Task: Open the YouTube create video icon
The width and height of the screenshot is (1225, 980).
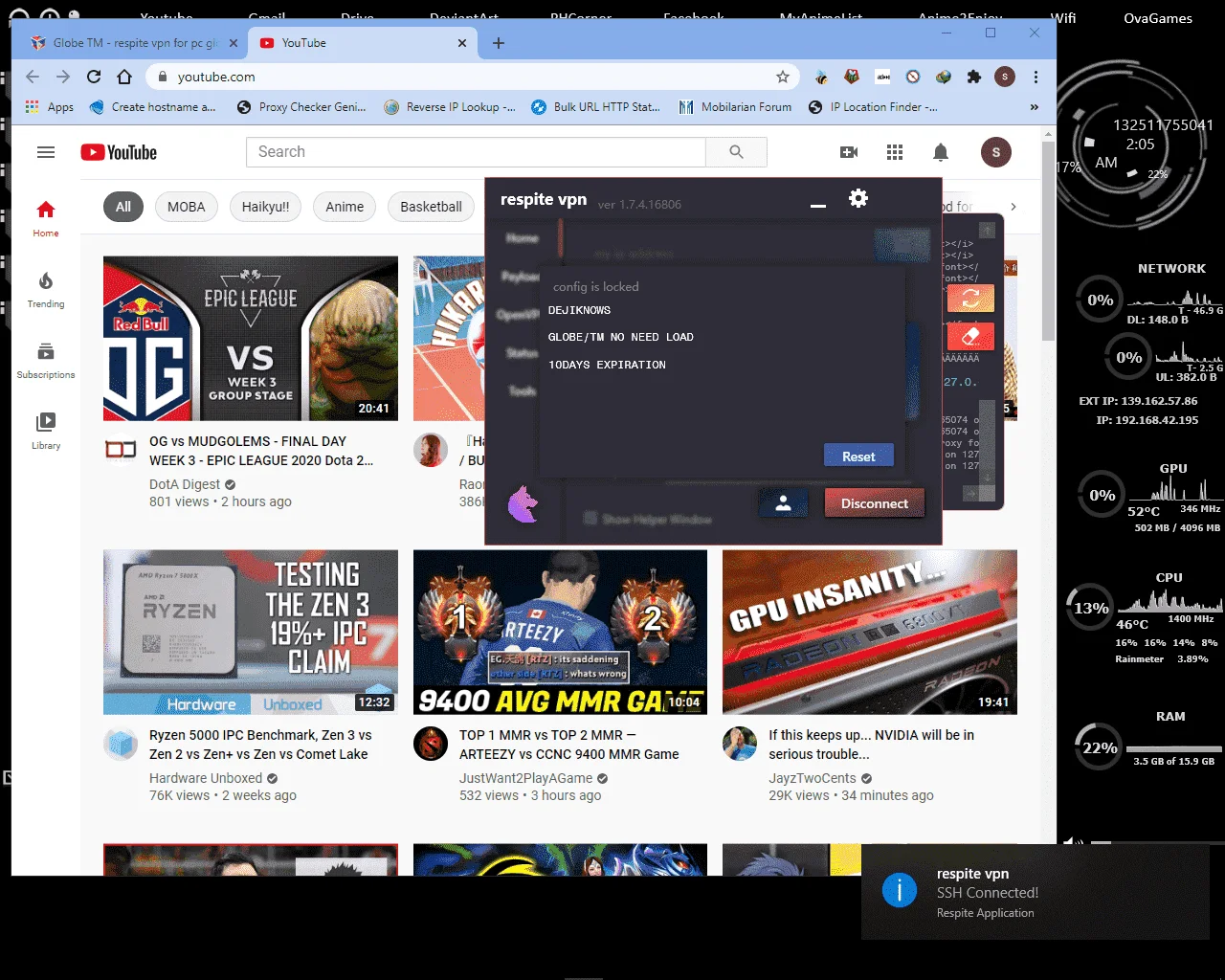Action: (x=849, y=152)
